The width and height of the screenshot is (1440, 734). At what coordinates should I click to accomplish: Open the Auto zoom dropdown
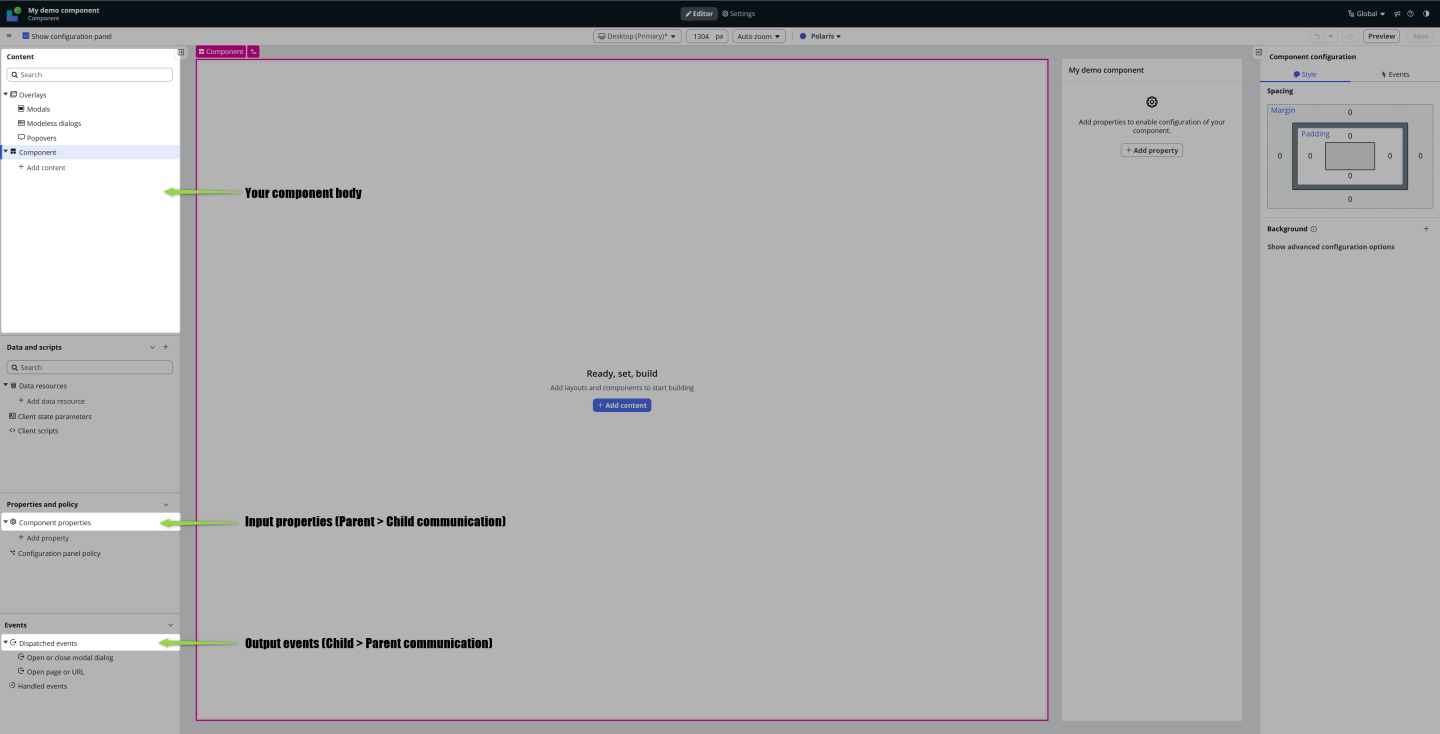coord(757,35)
